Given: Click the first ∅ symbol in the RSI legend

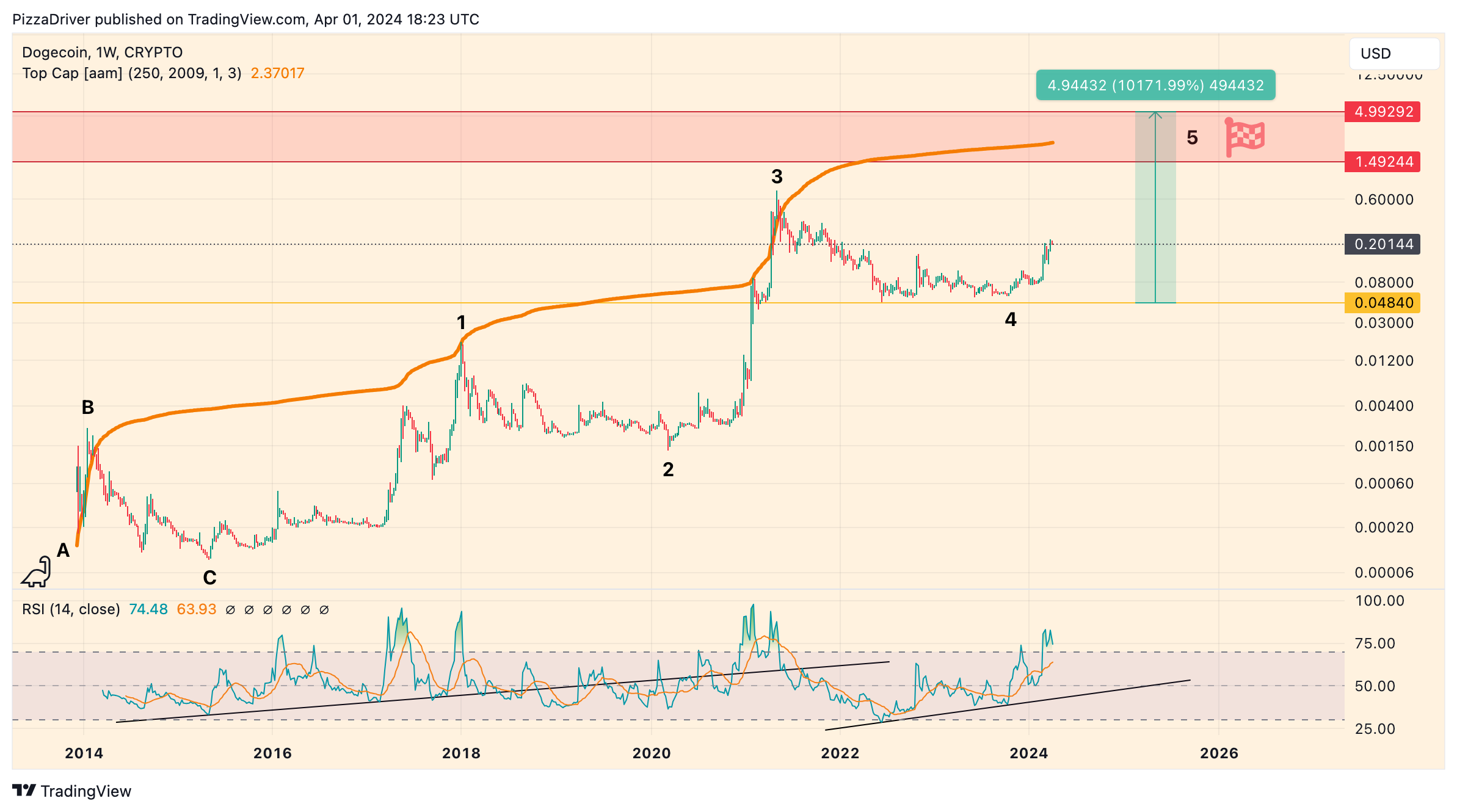Looking at the screenshot, I should [230, 610].
